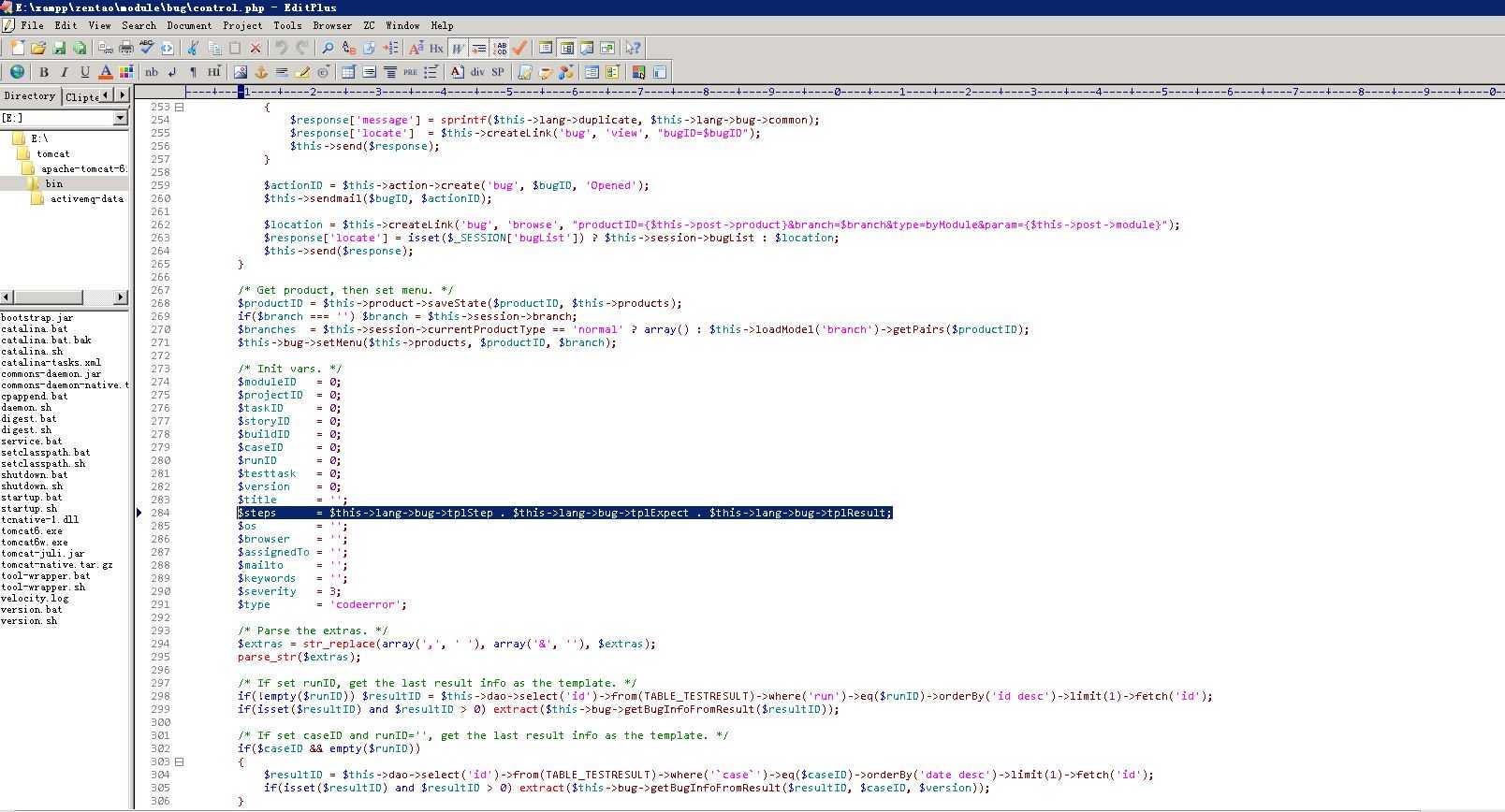Toggle the line number display icon
This screenshot has width=1505, height=812.
(x=500, y=48)
